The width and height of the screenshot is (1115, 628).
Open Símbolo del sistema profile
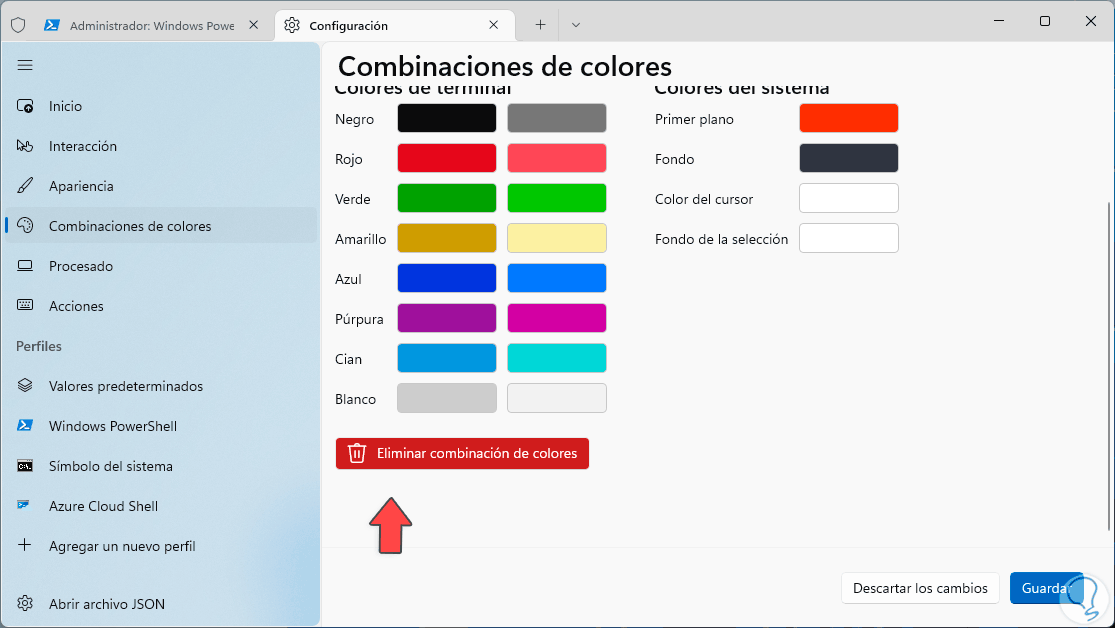110,466
